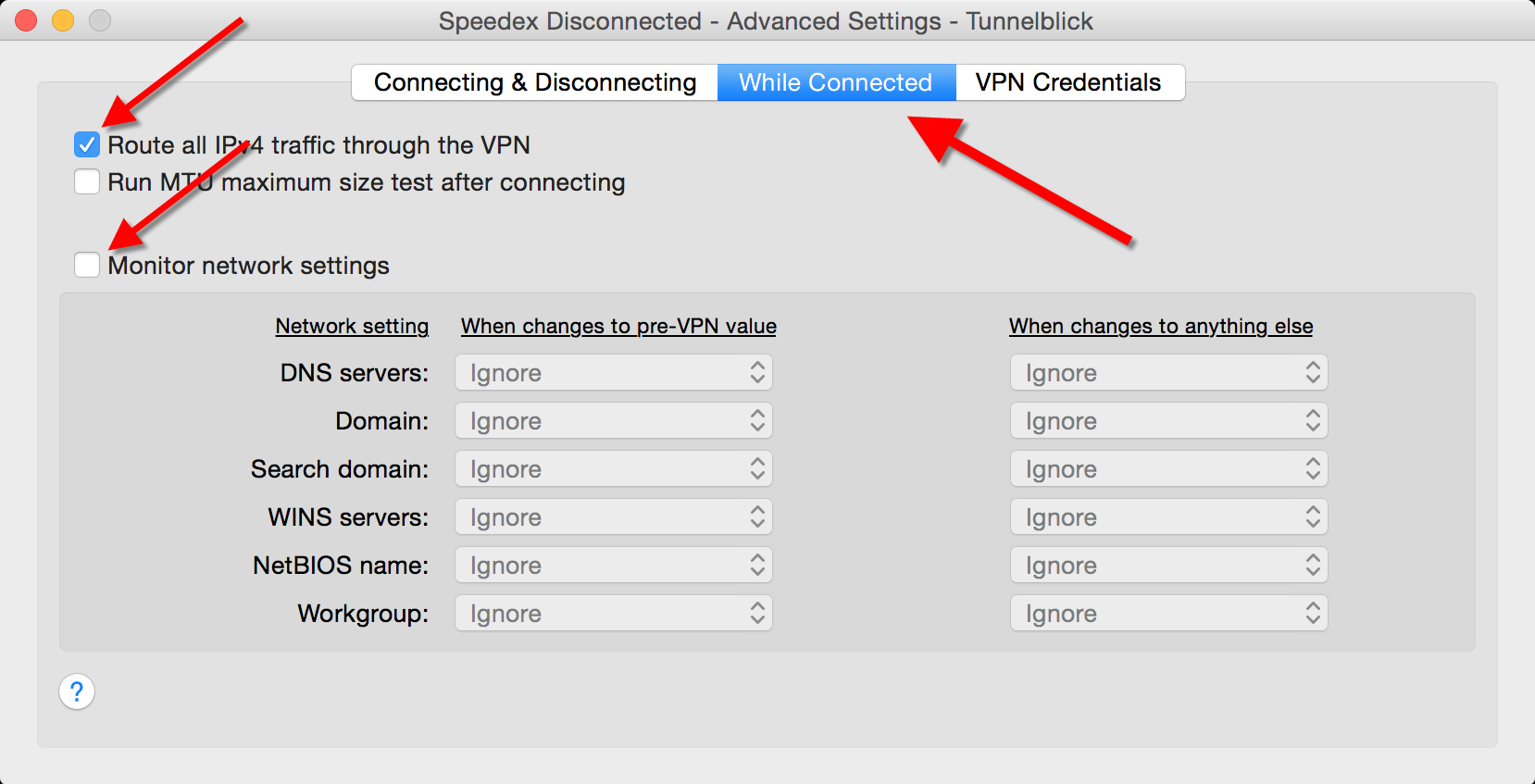The width and height of the screenshot is (1535, 784).
Task: Switch to VPN Credentials tab
Action: (1068, 82)
